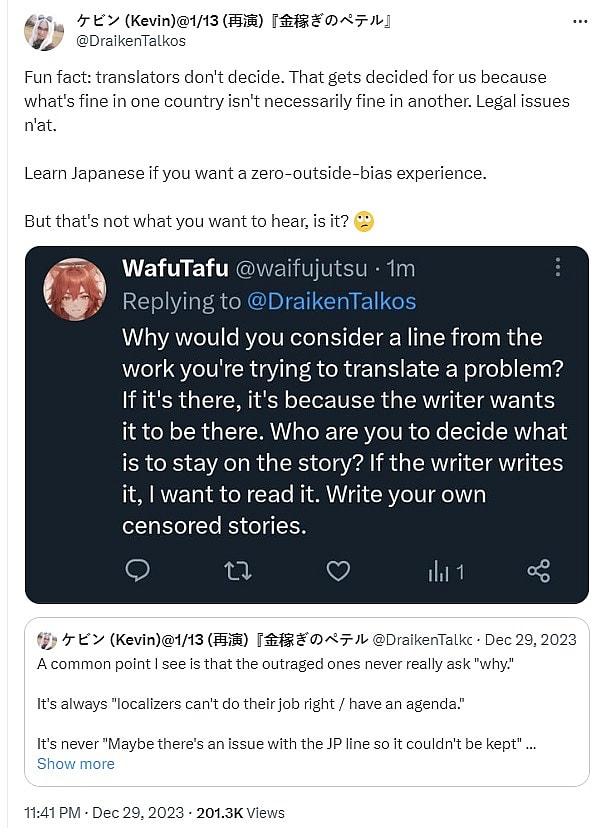The image size is (604, 828).
Task: Toggle the retweet status on the embedded tweet
Action: (238, 571)
